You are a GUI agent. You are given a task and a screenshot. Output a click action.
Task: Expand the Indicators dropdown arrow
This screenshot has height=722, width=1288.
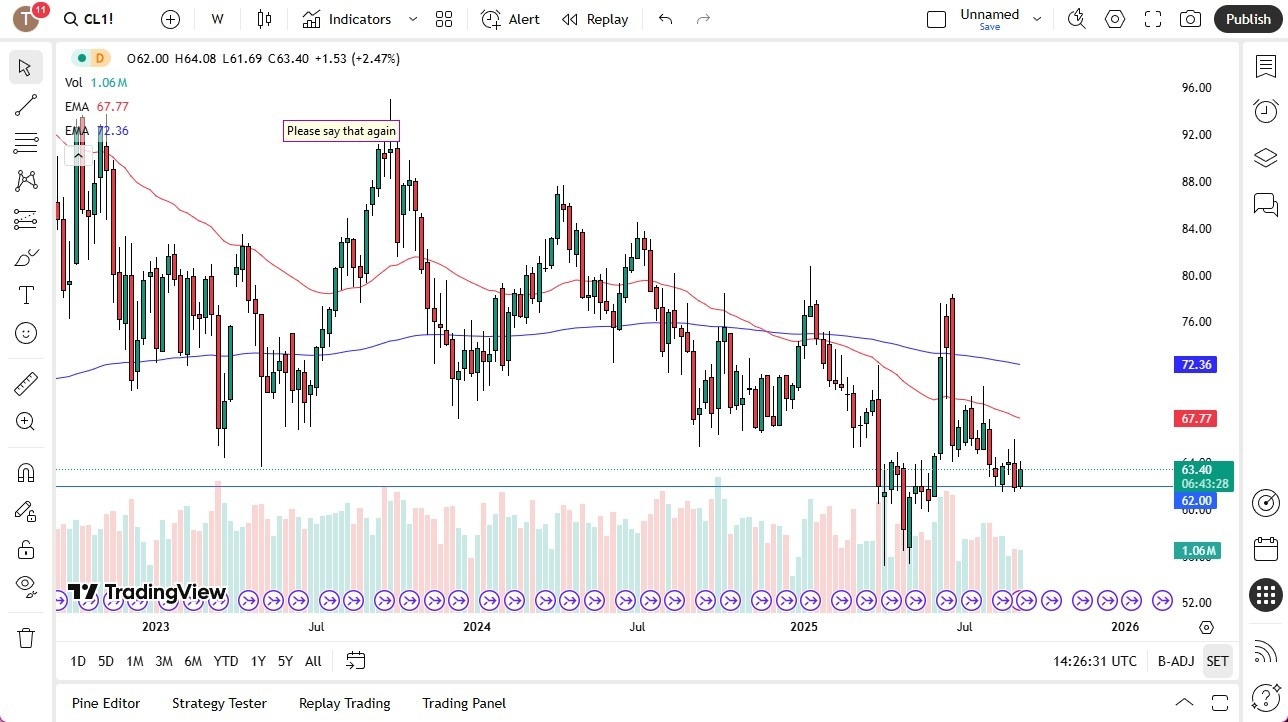point(412,19)
